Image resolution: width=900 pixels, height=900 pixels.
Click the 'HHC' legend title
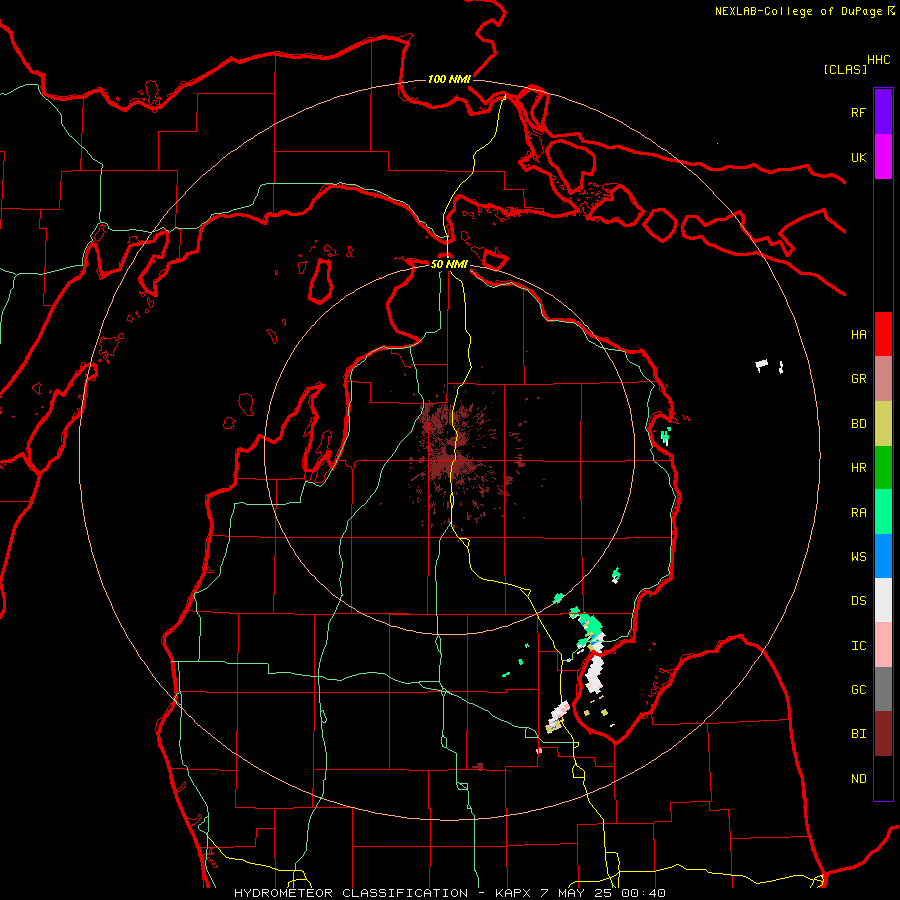pos(878,60)
